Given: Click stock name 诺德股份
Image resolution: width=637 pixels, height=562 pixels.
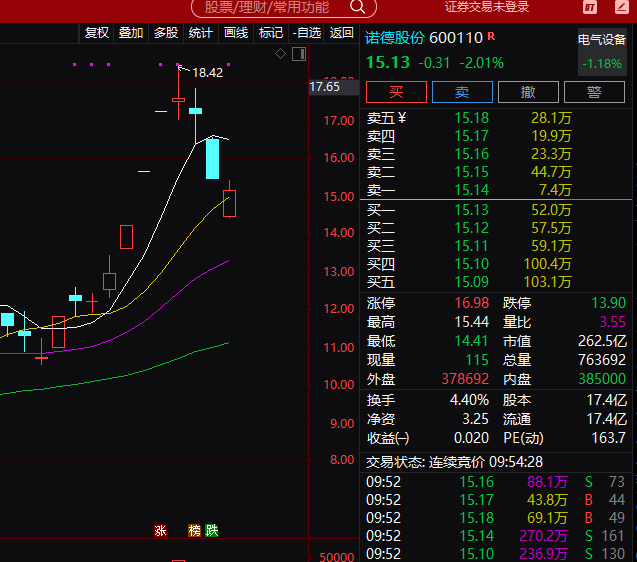Looking at the screenshot, I should coord(394,38).
